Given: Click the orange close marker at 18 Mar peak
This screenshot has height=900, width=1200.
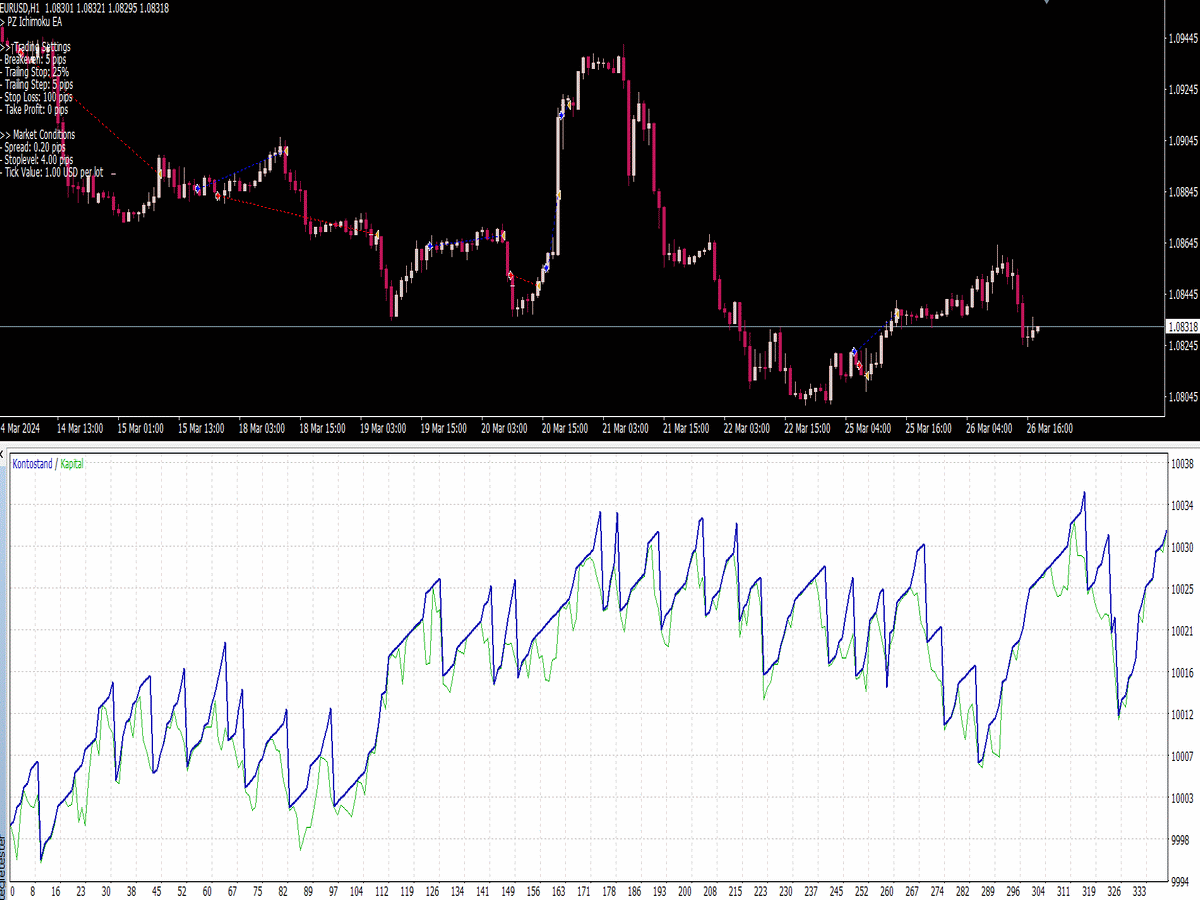Looking at the screenshot, I should 285,150.
